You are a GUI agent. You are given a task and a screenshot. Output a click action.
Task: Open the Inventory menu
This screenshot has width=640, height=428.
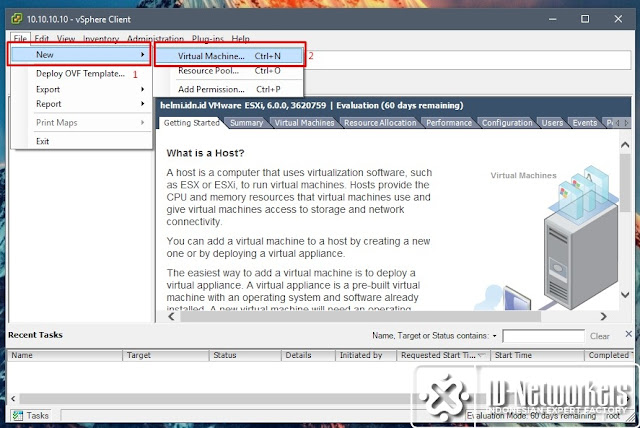(101, 38)
